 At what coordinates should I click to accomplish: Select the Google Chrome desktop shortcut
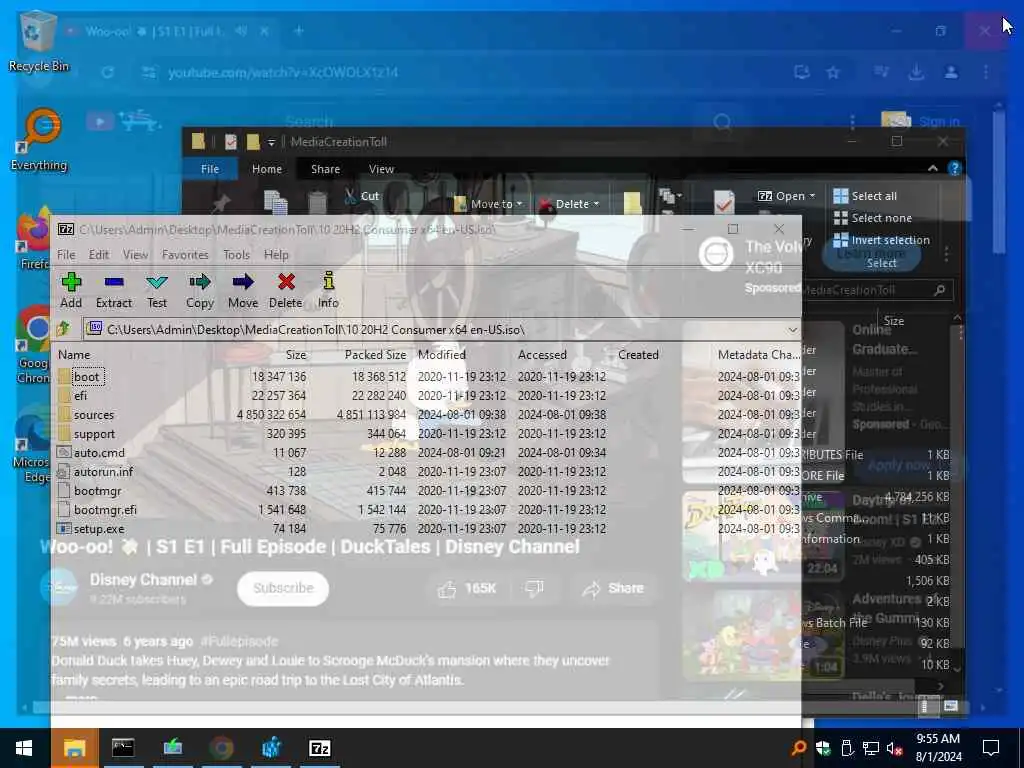click(33, 345)
